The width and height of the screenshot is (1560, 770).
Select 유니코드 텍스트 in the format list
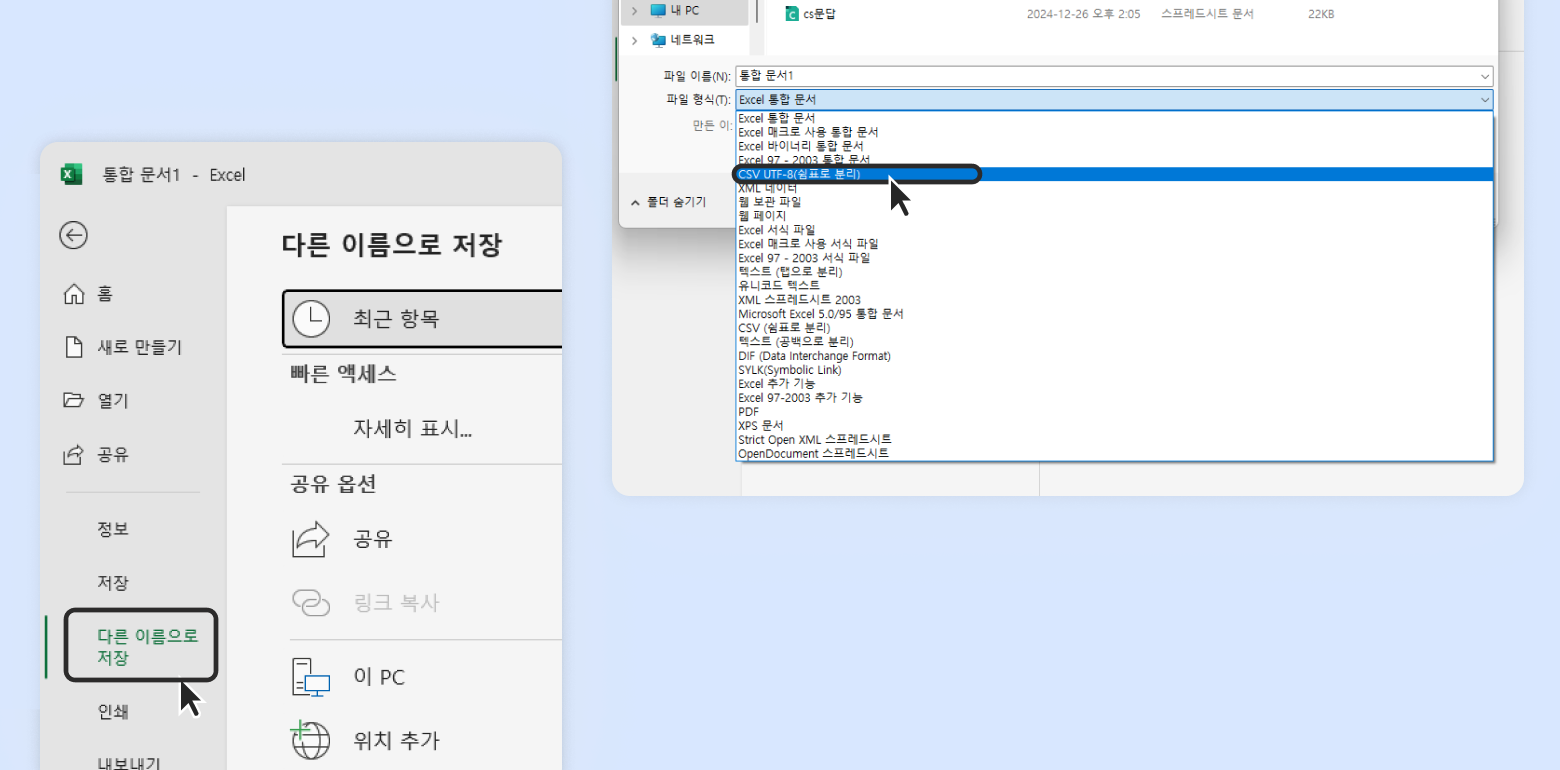(x=1114, y=286)
